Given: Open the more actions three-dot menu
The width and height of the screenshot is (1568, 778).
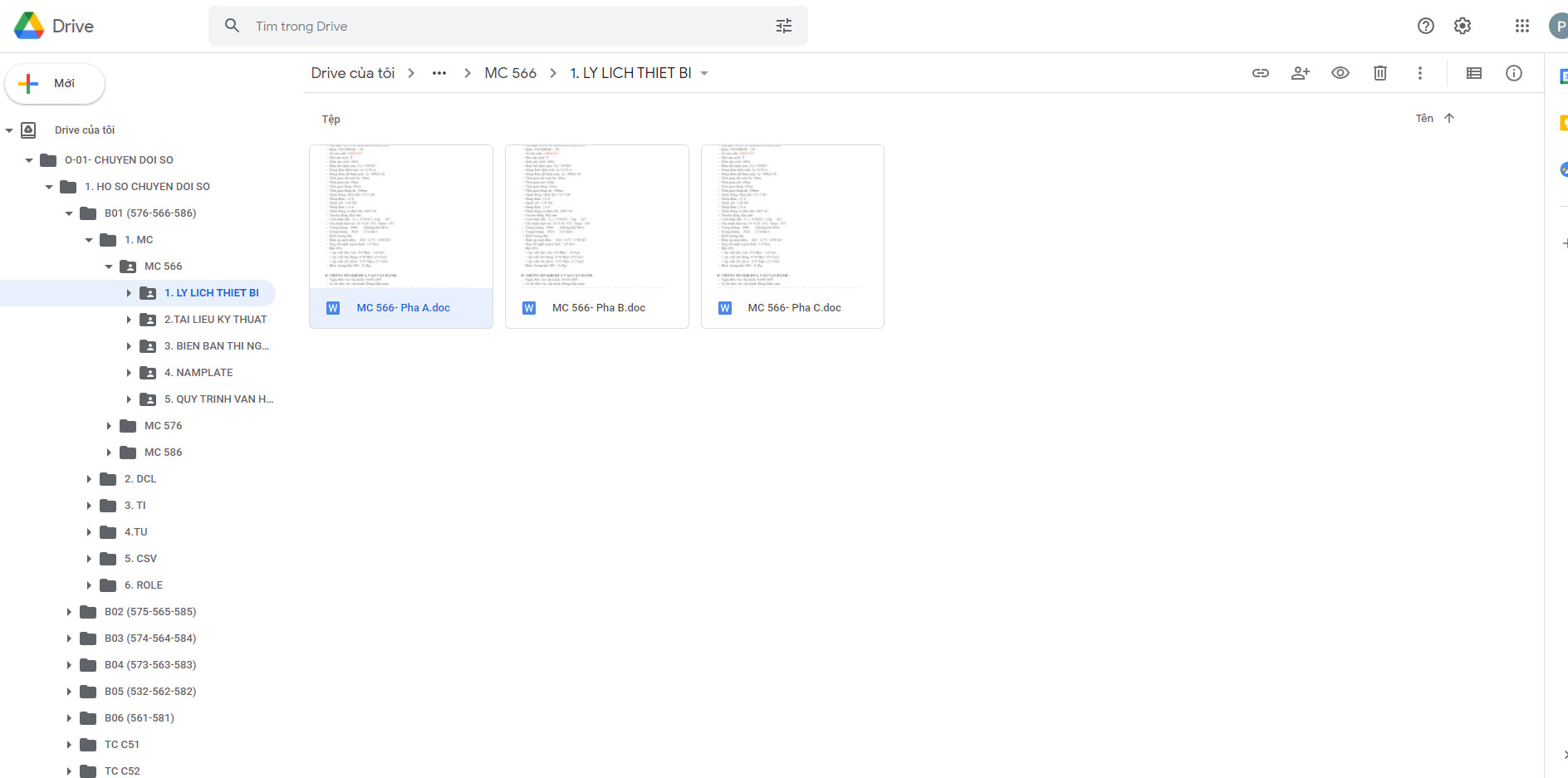Looking at the screenshot, I should [x=1419, y=73].
